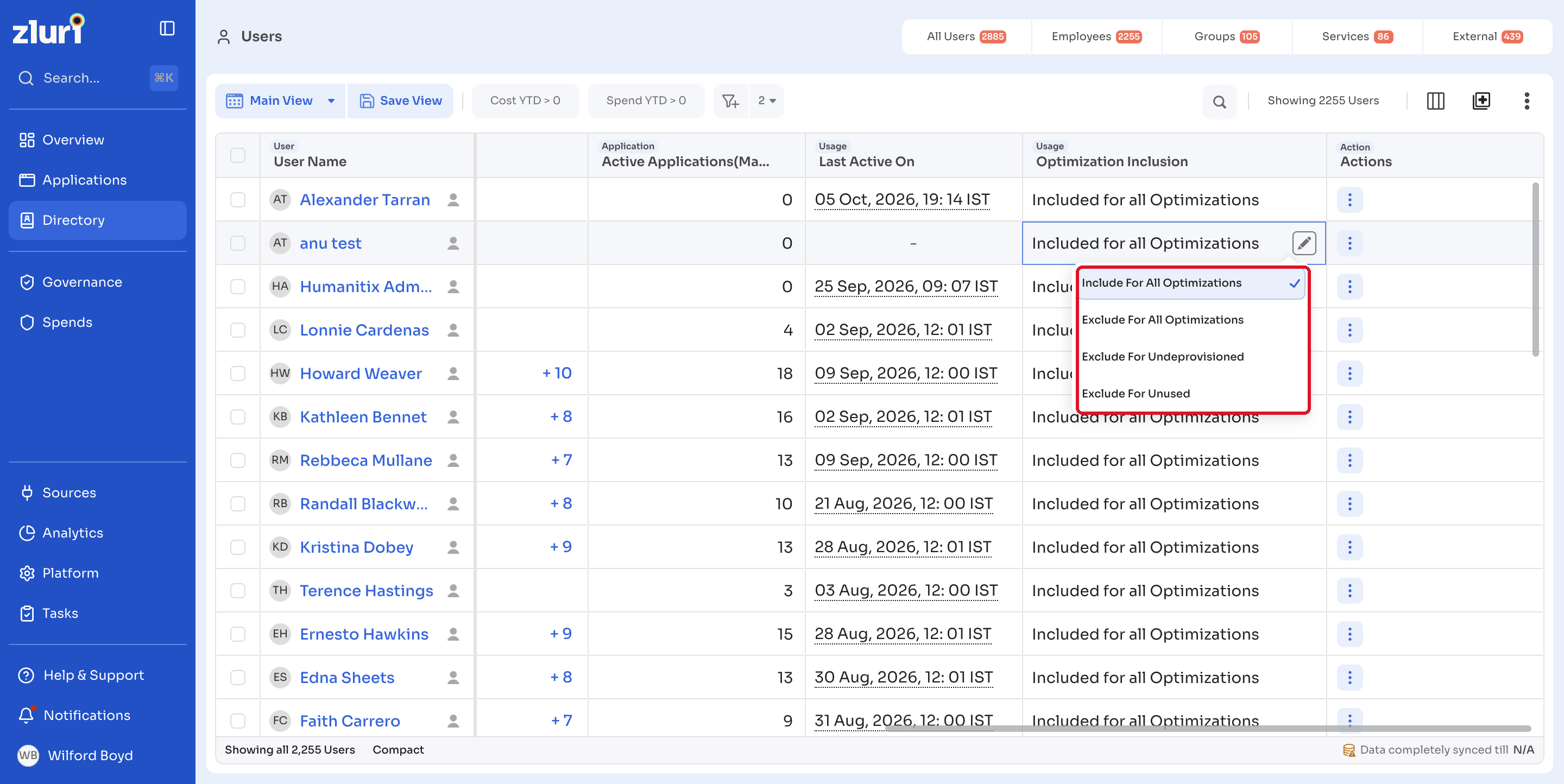Focus the sidebar Search field
This screenshot has height=784, width=1564.
(97, 78)
